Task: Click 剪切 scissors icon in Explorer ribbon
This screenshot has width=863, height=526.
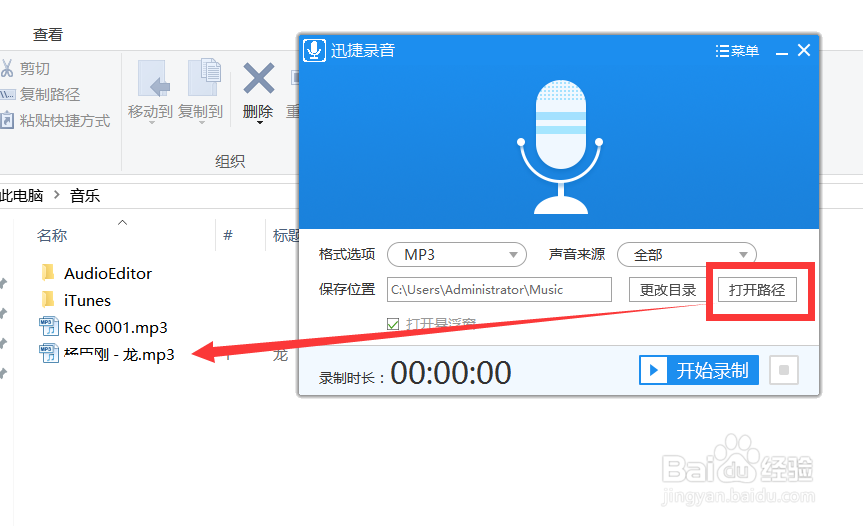Action: pos(7,68)
